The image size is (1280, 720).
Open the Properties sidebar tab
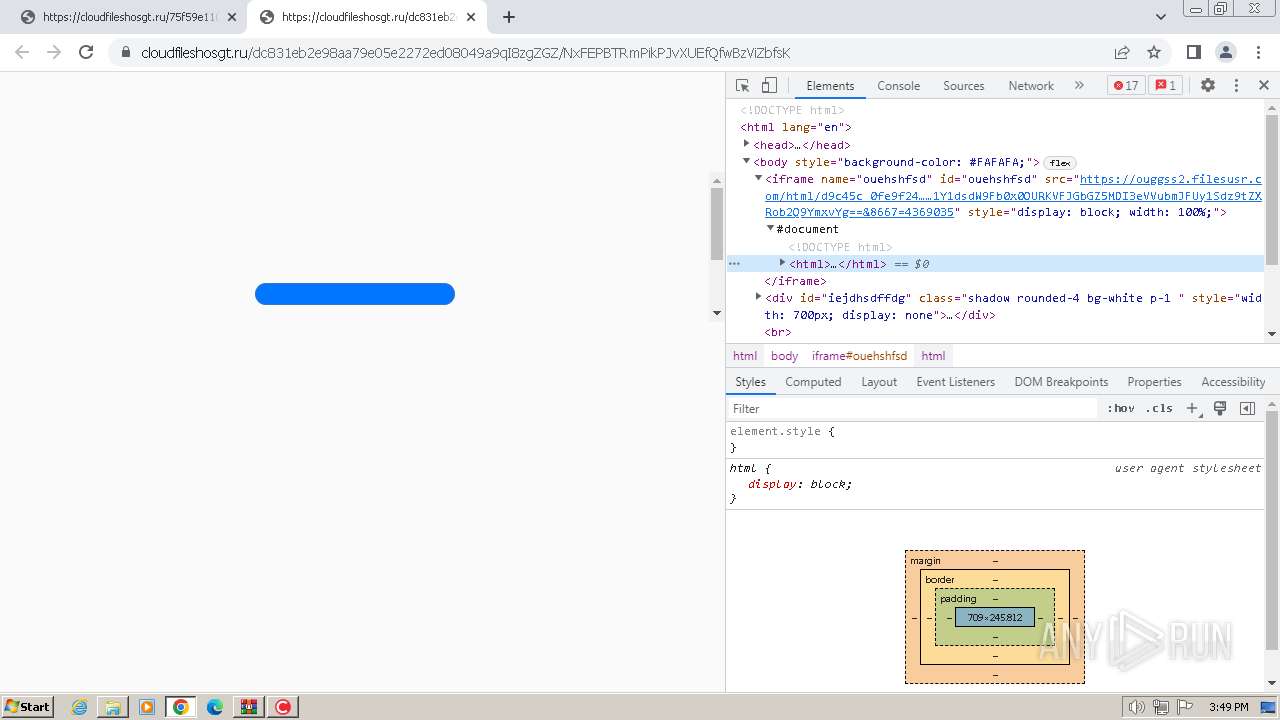click(1154, 382)
